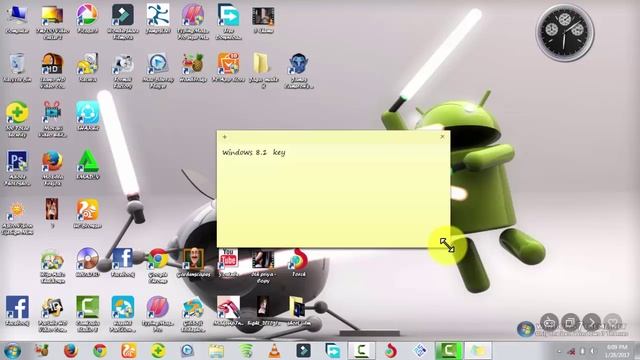Click the taskbar date and time
Viewport: 640px width, 360px height.
(x=617, y=351)
